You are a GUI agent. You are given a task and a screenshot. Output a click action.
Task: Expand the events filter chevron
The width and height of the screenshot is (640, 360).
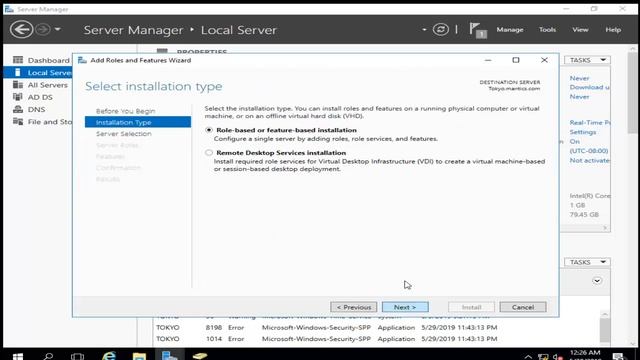tap(597, 281)
